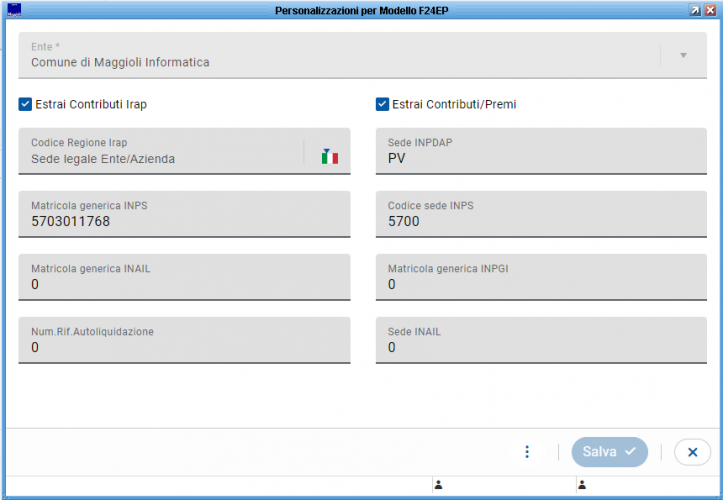This screenshot has height=500, width=723.
Task: Uncheck Estrai Contributi Irap checkbox
Action: tap(25, 104)
